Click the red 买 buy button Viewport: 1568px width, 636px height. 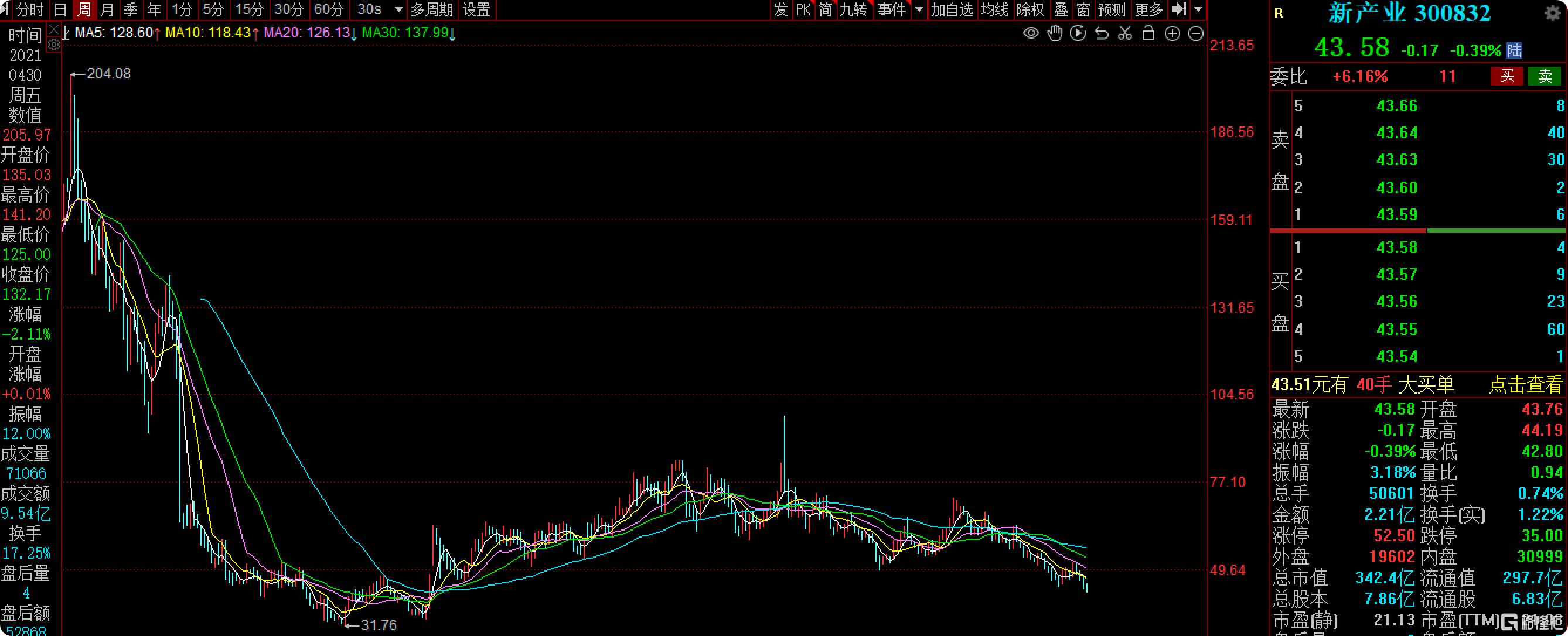[x=1507, y=76]
